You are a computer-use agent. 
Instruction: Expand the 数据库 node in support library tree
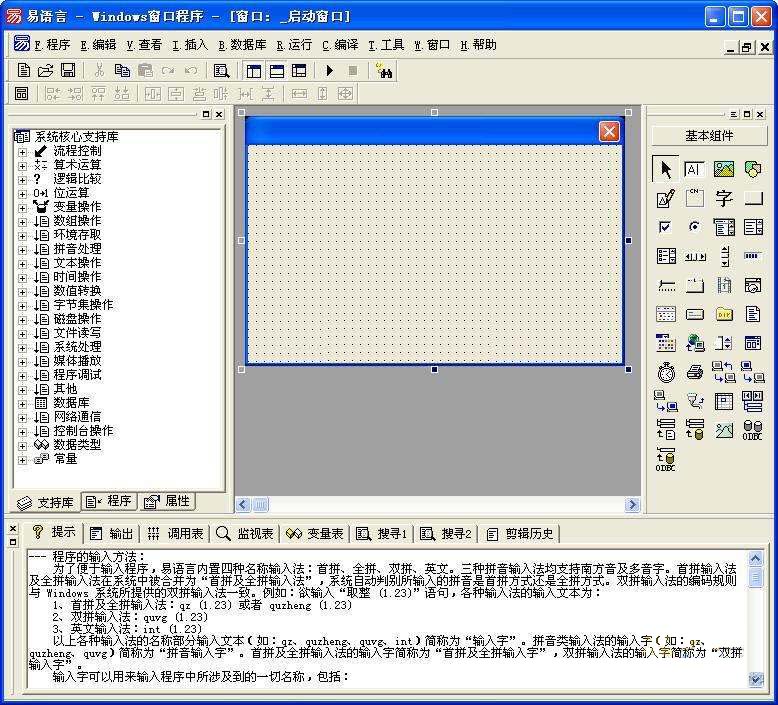(22, 403)
